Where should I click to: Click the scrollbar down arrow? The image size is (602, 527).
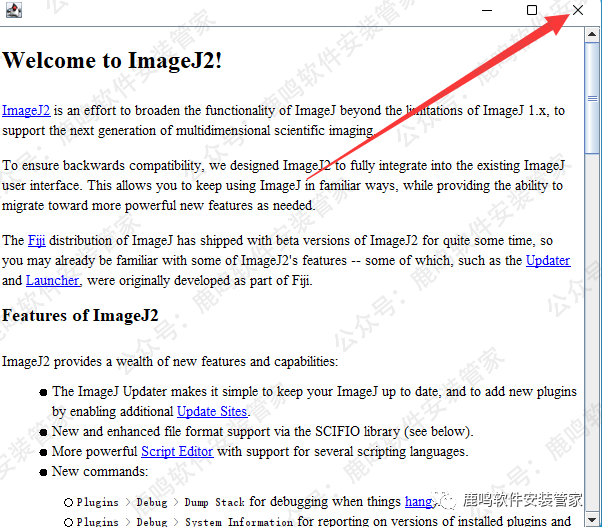coord(592,520)
